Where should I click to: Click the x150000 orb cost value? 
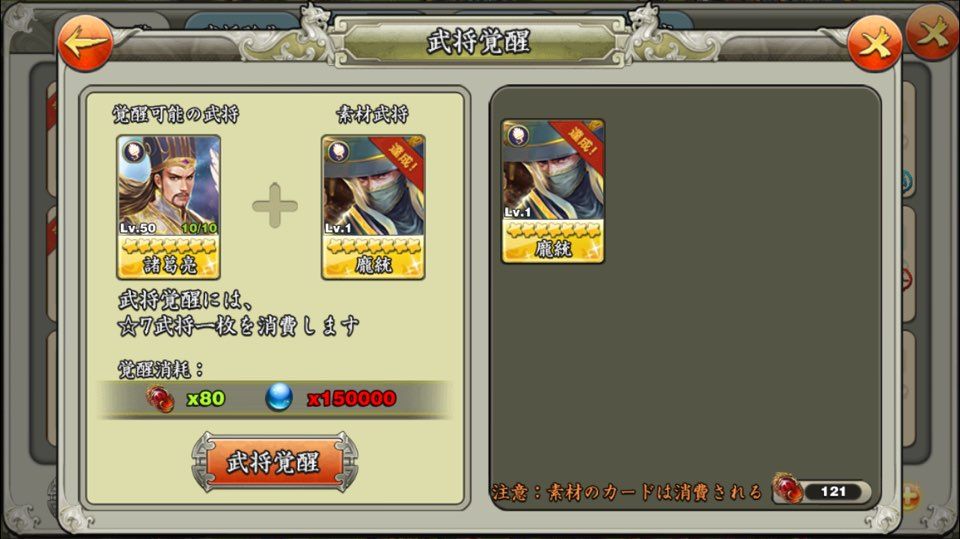click(351, 398)
